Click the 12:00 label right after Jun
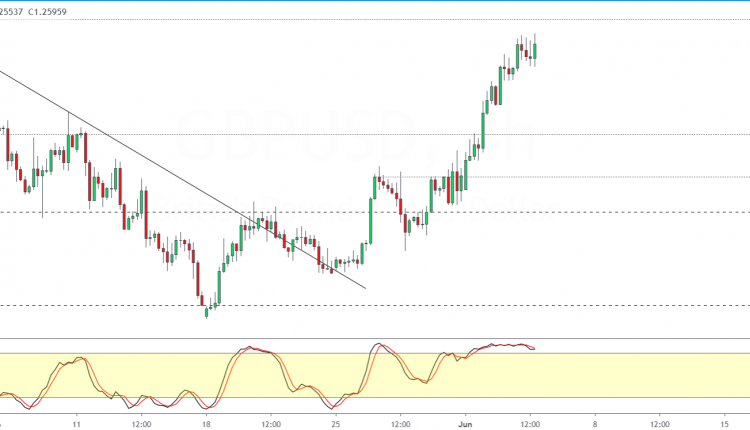 530,422
